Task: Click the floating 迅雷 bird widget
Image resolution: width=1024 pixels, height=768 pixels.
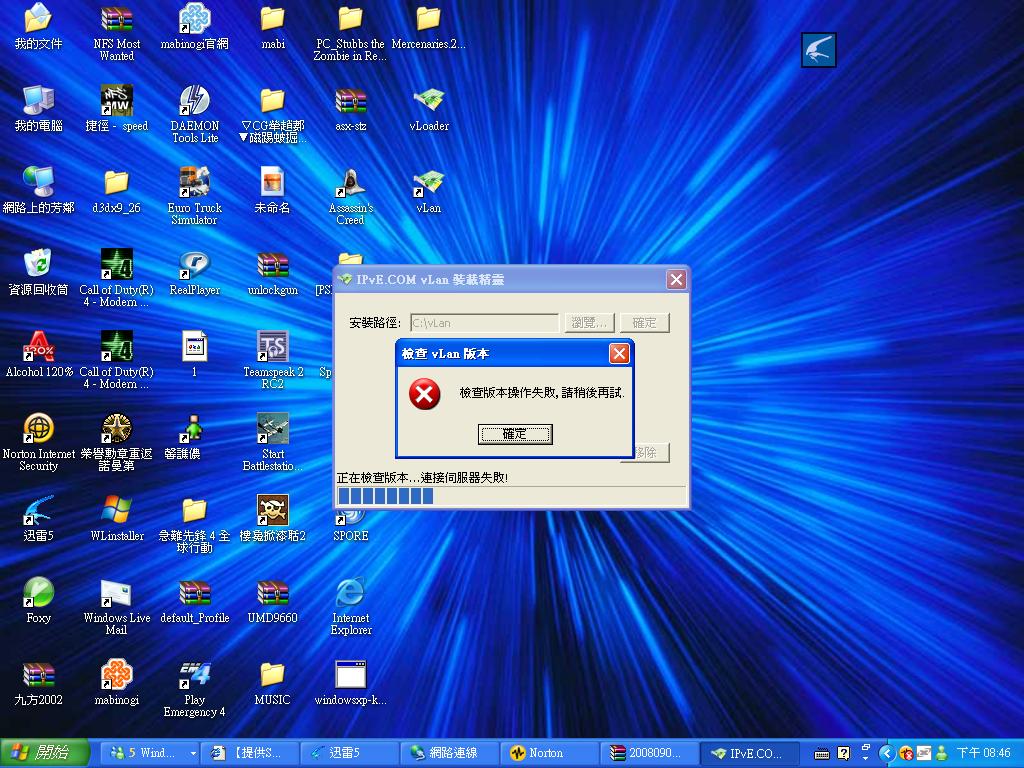Action: click(818, 50)
